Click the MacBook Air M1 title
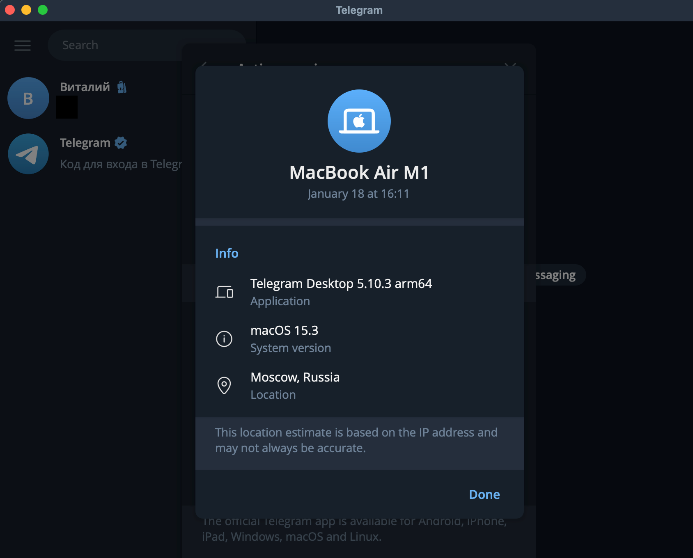This screenshot has width=693, height=558. coord(359,172)
